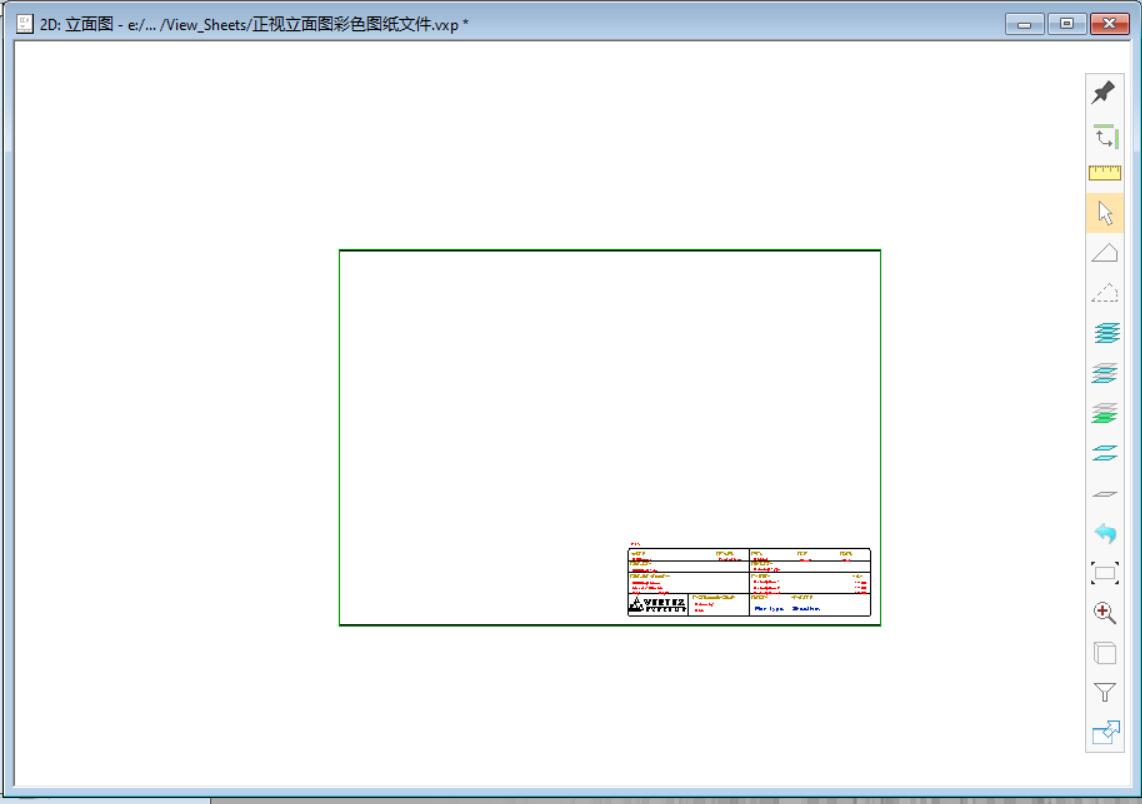Click the blue text in title block
The image size is (1142, 804).
(787, 608)
